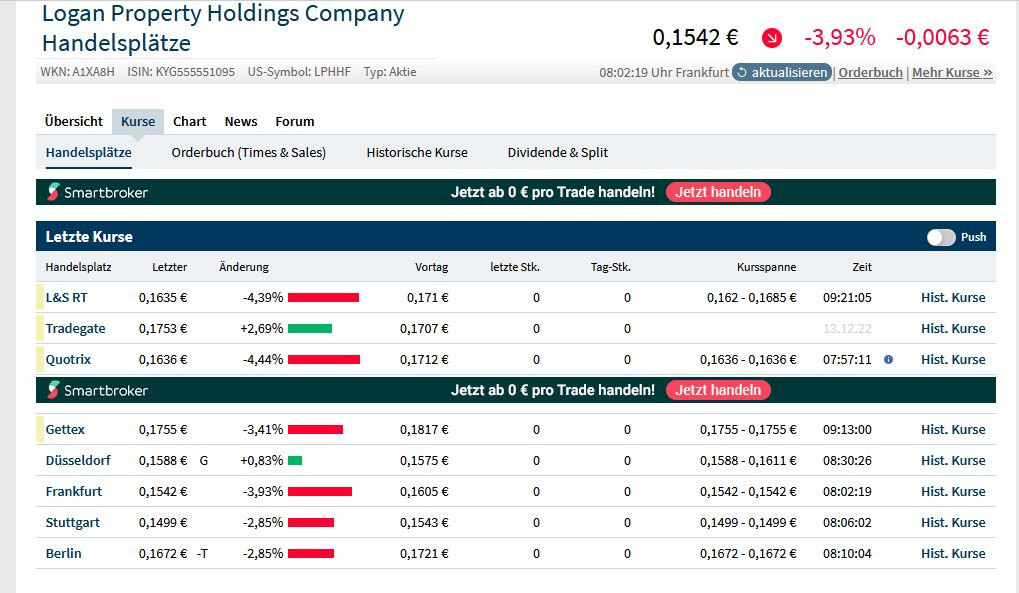Expand Mehr Kurse link

(x=952, y=72)
